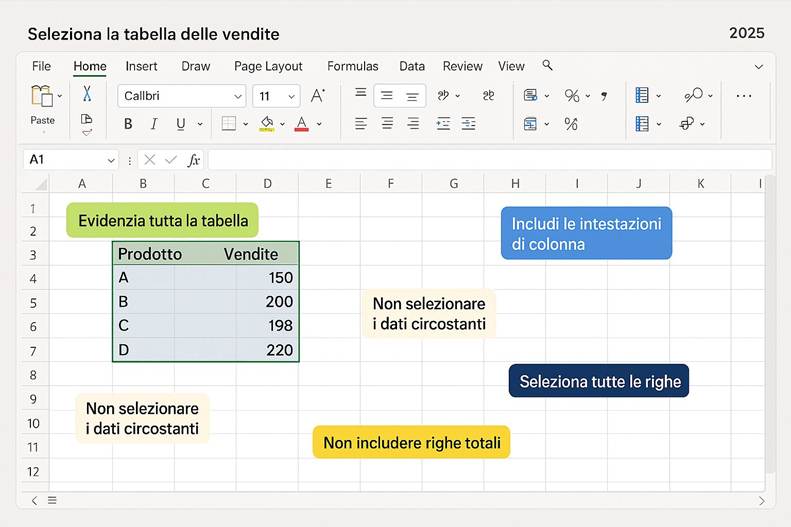The height and width of the screenshot is (527, 791).
Task: Click the Borders icon
Action: pyautogui.click(x=229, y=124)
